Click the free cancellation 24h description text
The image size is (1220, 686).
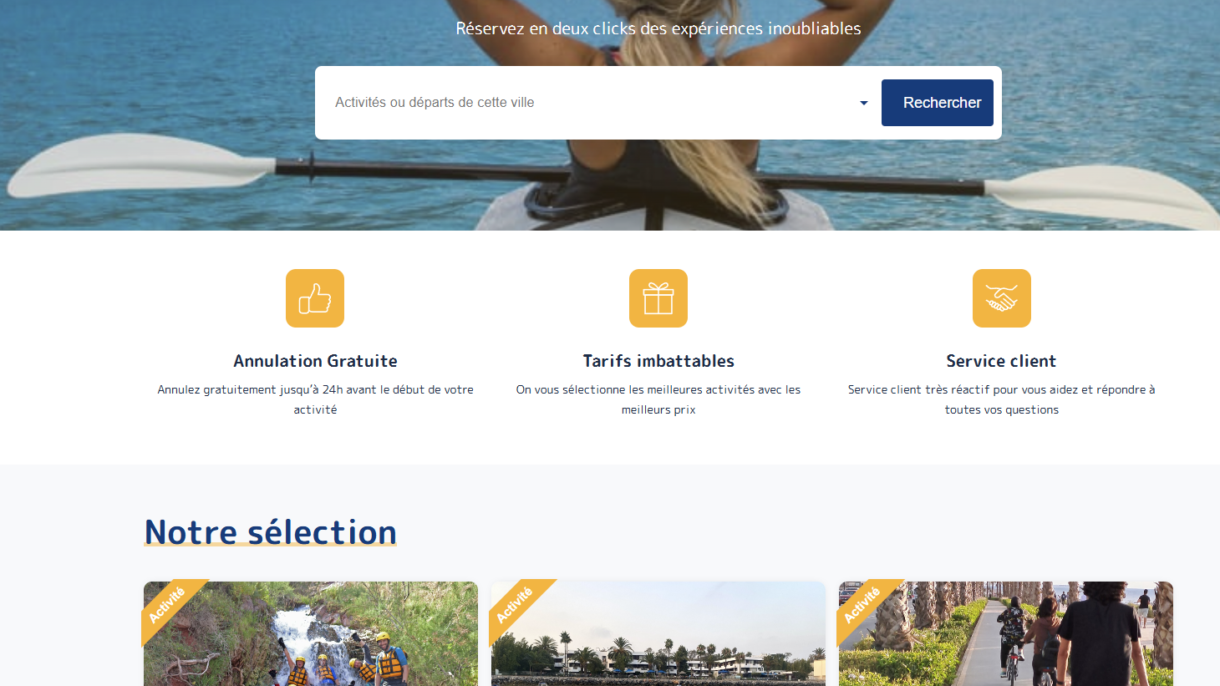315,400
